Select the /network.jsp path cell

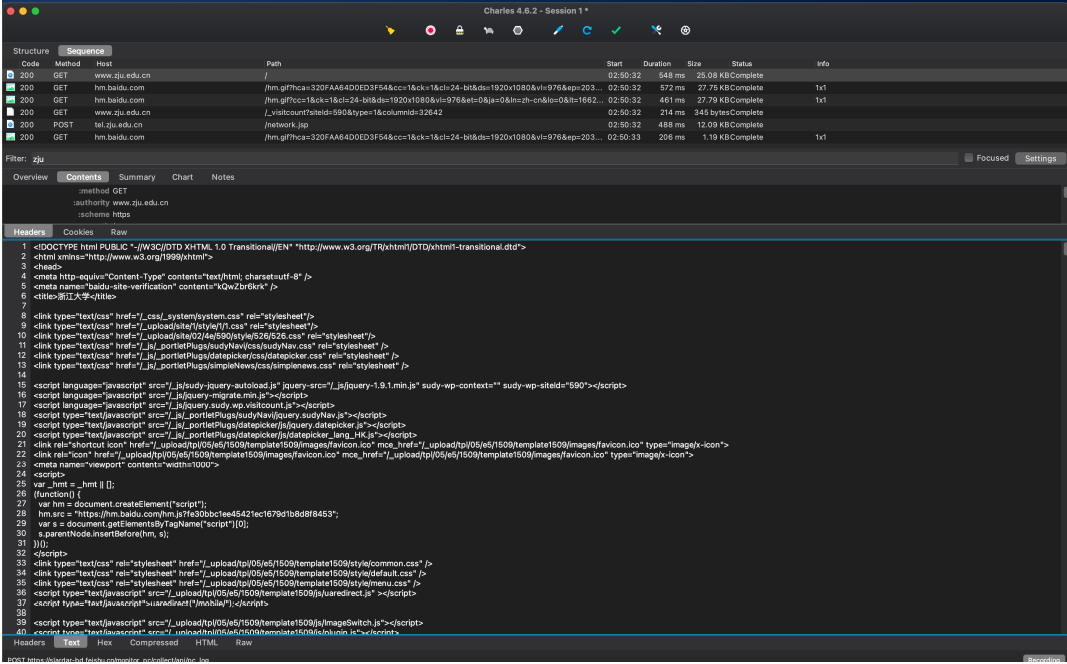pos(286,124)
